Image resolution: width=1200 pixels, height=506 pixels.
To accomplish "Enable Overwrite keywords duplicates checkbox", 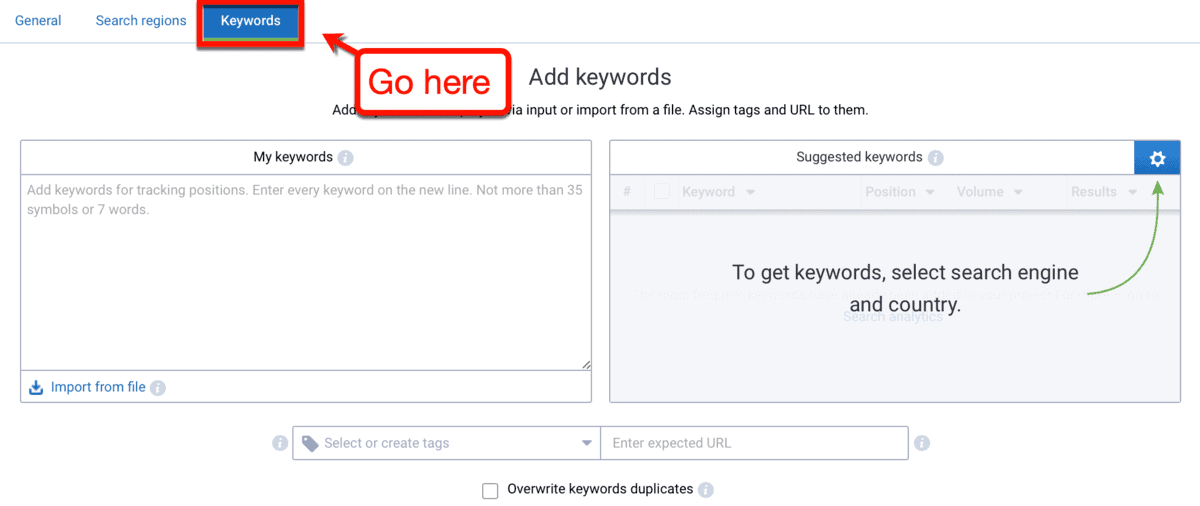I will pyautogui.click(x=490, y=490).
